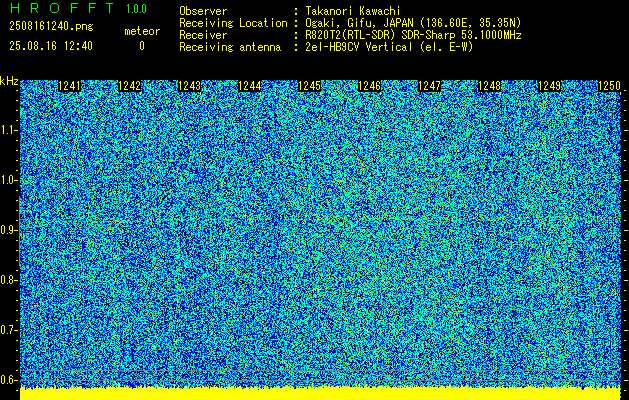This screenshot has width=629, height=400.
Task: Click the meteor count value 0
Action: tap(142, 46)
